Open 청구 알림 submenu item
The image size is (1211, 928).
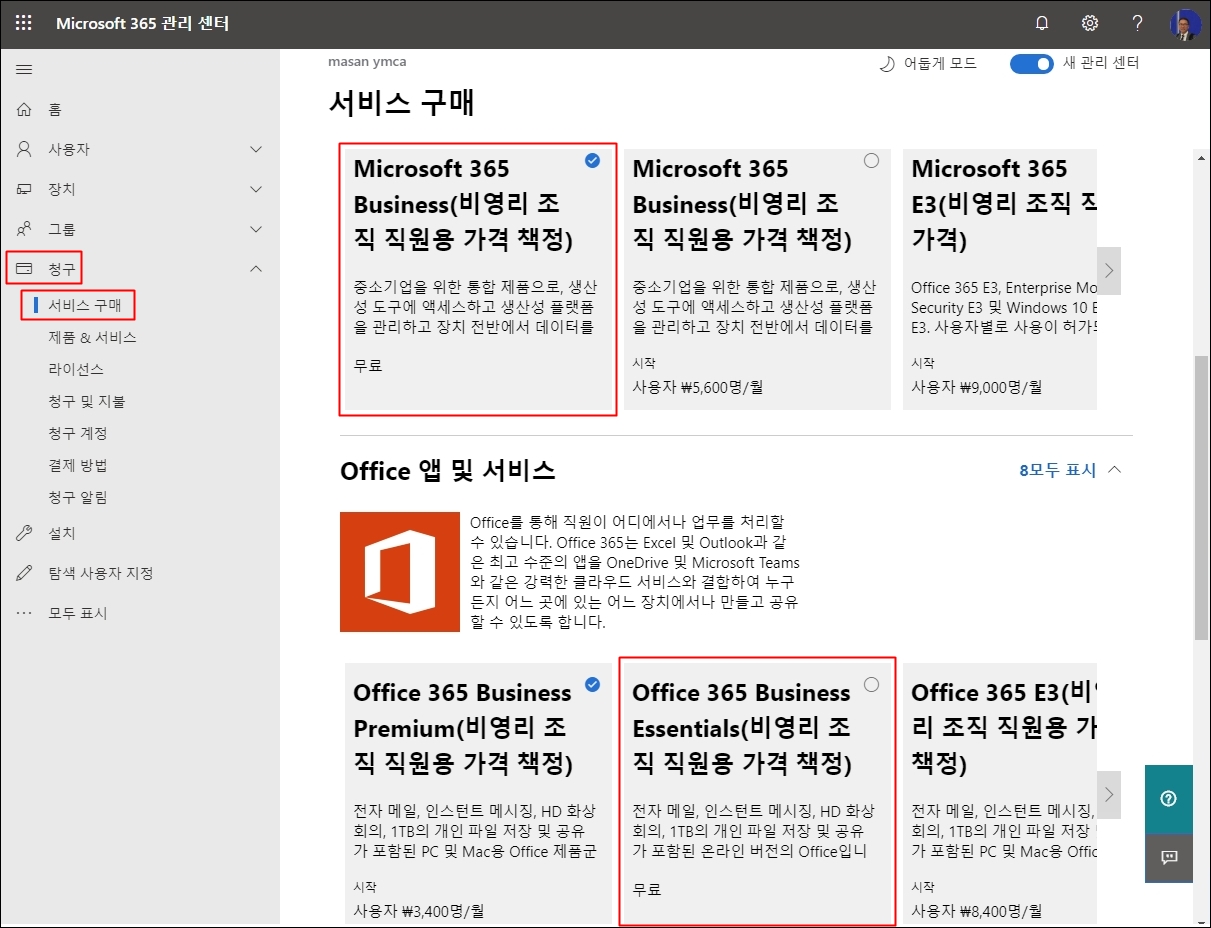pyautogui.click(x=78, y=497)
